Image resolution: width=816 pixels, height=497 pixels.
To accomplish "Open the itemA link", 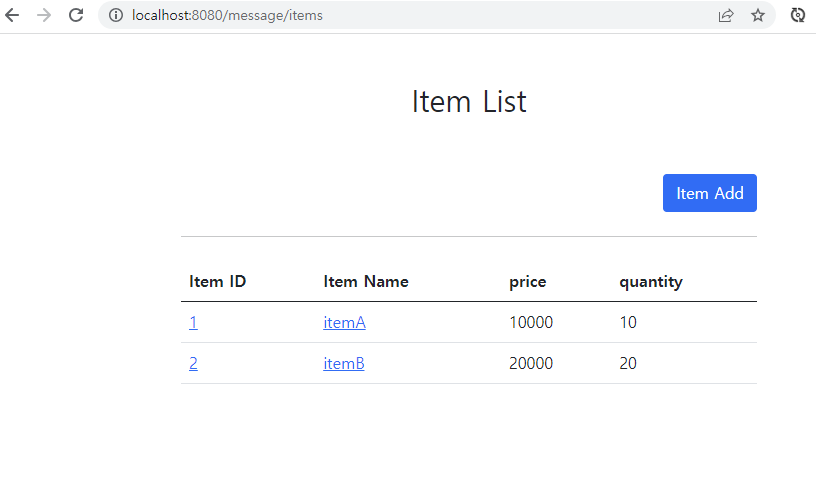I will click(x=345, y=322).
